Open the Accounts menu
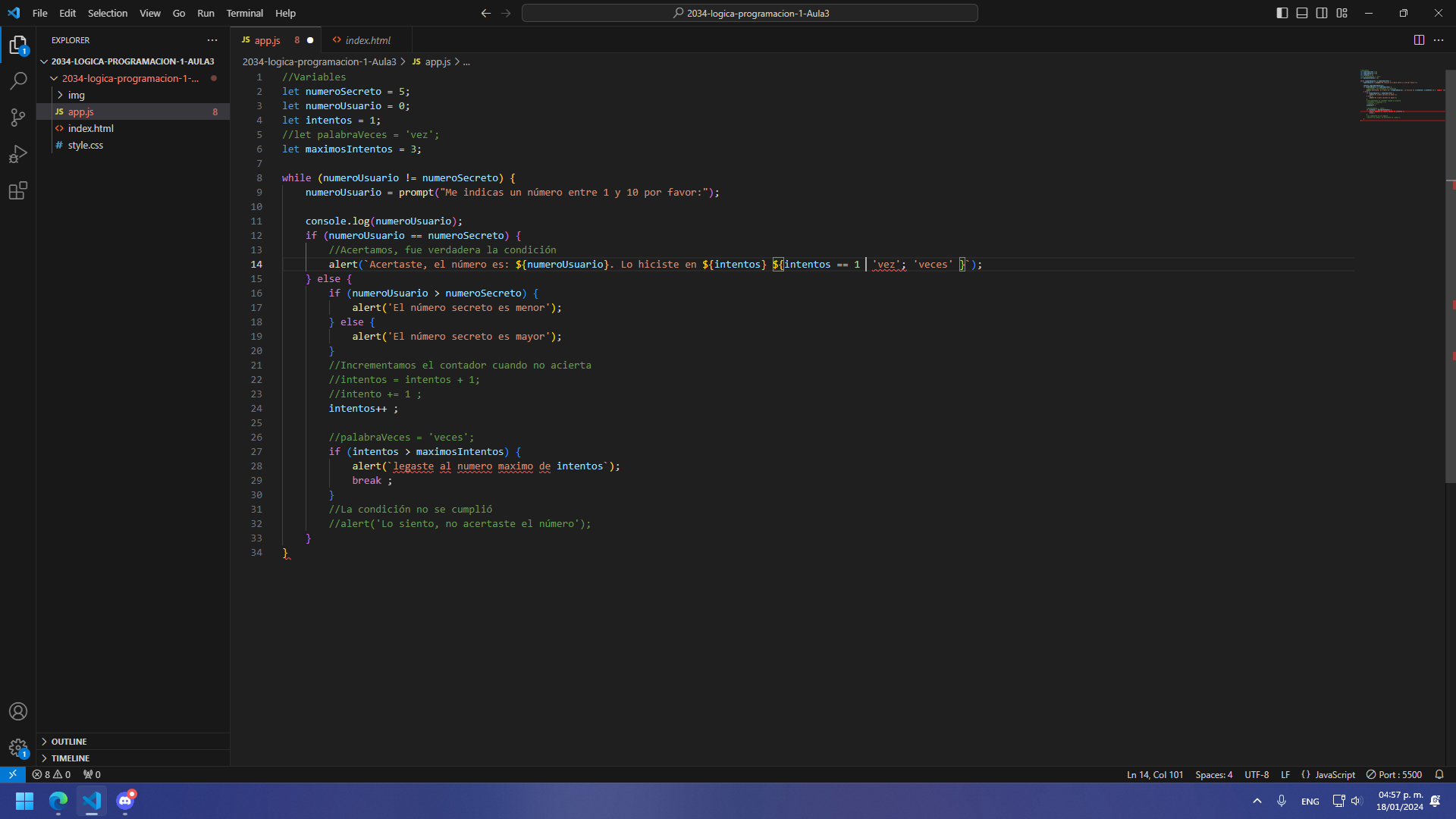1456x819 pixels. (18, 711)
